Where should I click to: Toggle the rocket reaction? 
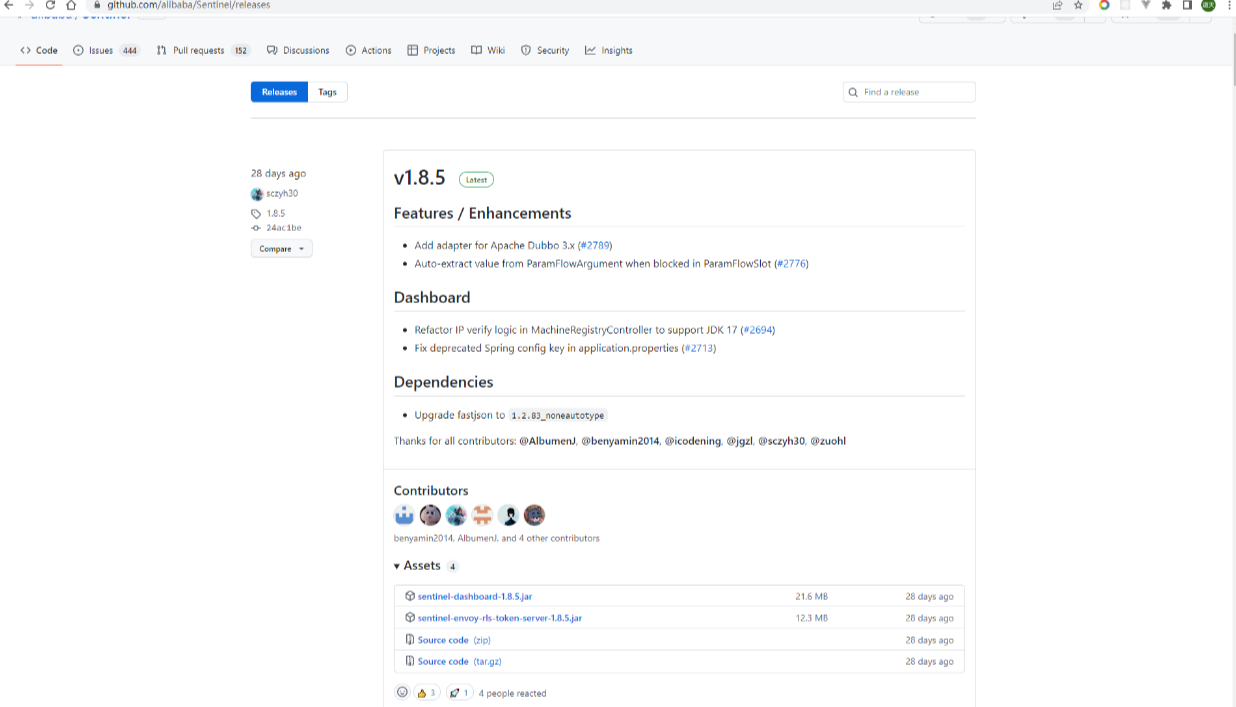click(459, 693)
